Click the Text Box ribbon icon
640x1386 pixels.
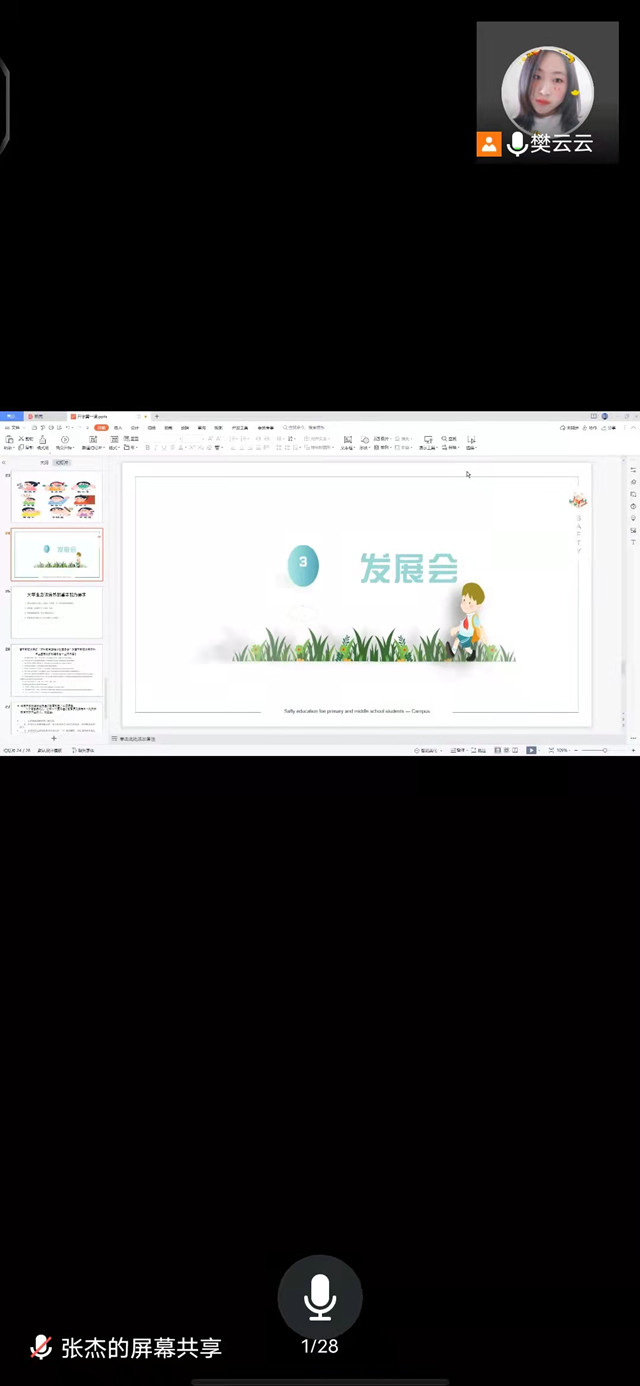coord(348,442)
